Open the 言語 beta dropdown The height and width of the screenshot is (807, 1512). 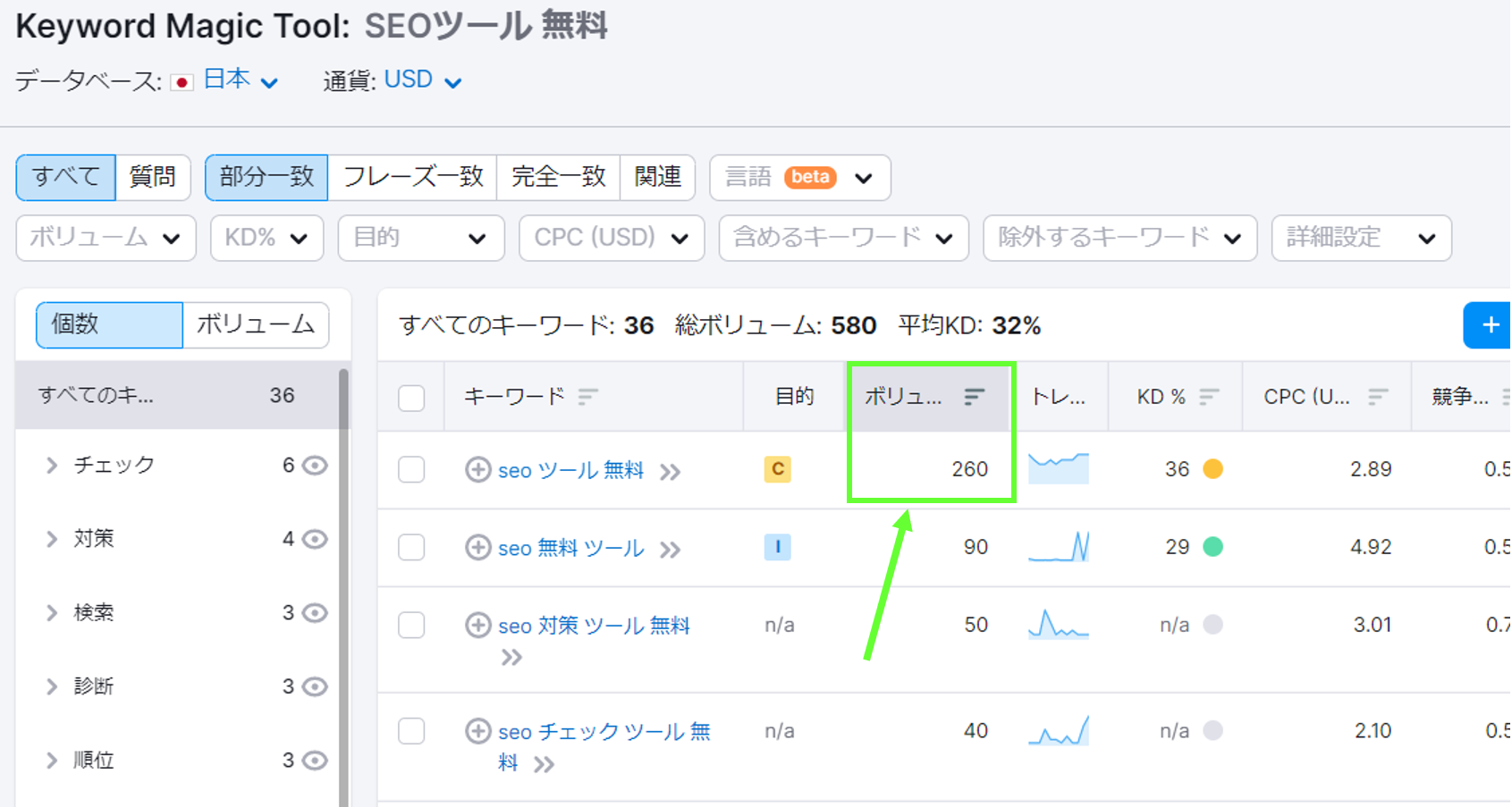799,178
